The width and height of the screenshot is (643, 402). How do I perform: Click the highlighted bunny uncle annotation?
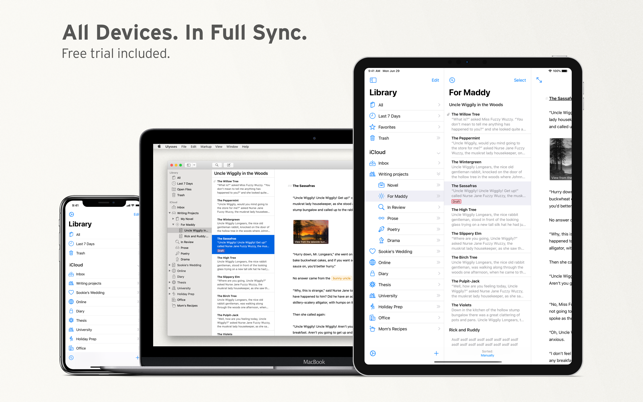click(342, 278)
